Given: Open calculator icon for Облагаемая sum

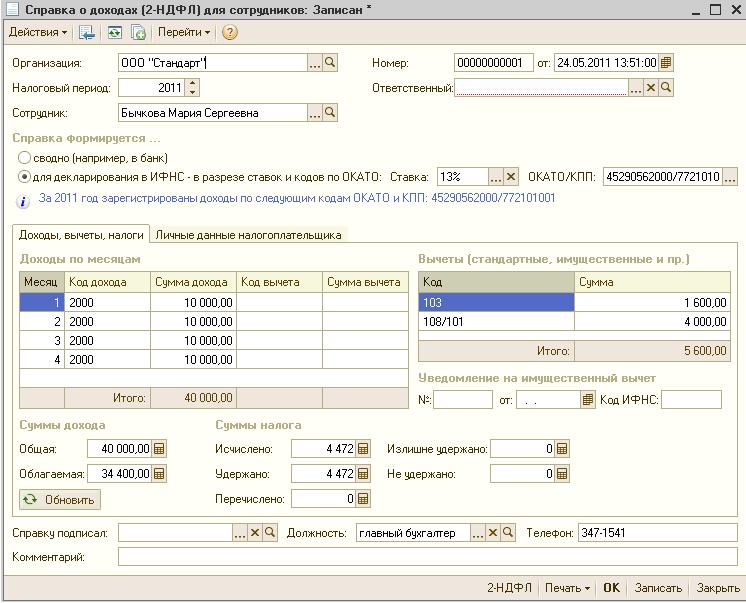Looking at the screenshot, I should 159,474.
